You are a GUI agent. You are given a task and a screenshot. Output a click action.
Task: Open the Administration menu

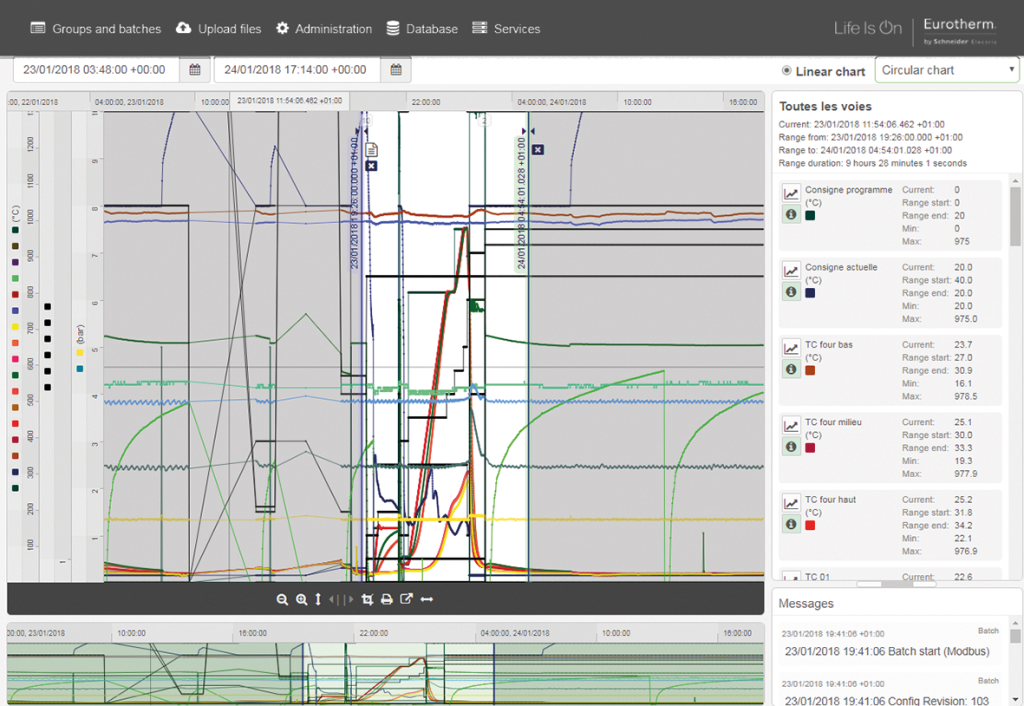point(323,29)
